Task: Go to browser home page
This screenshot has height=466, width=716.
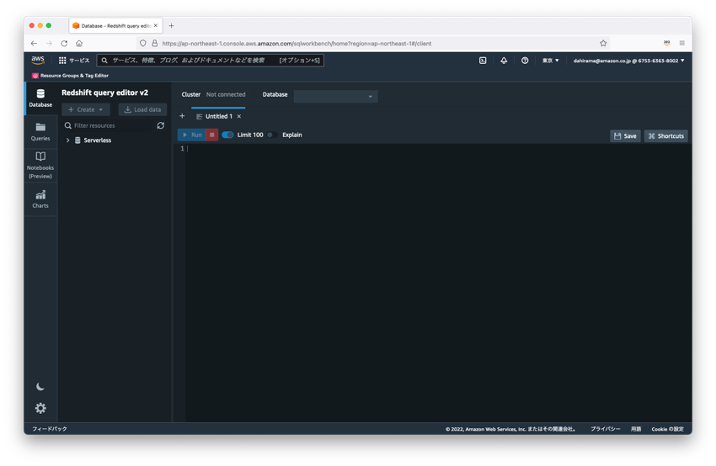Action: pos(79,43)
